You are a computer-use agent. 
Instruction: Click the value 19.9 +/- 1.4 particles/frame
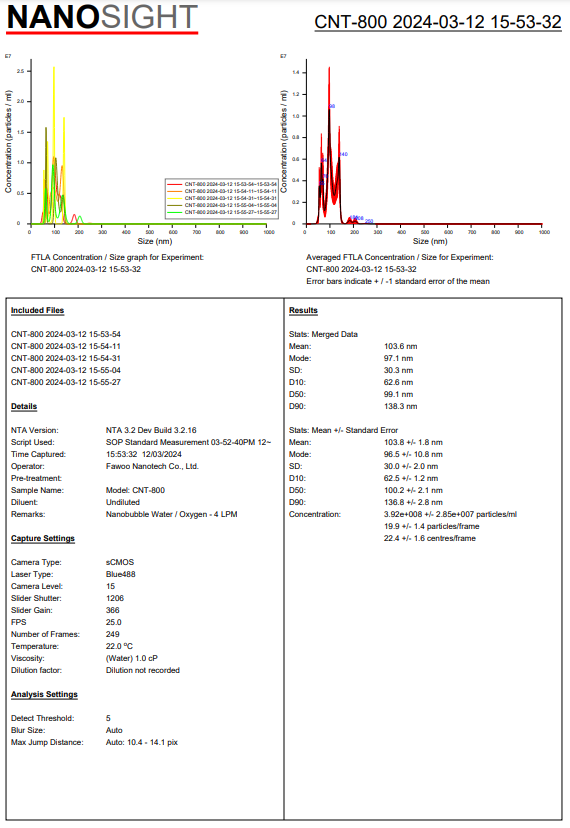(432, 526)
